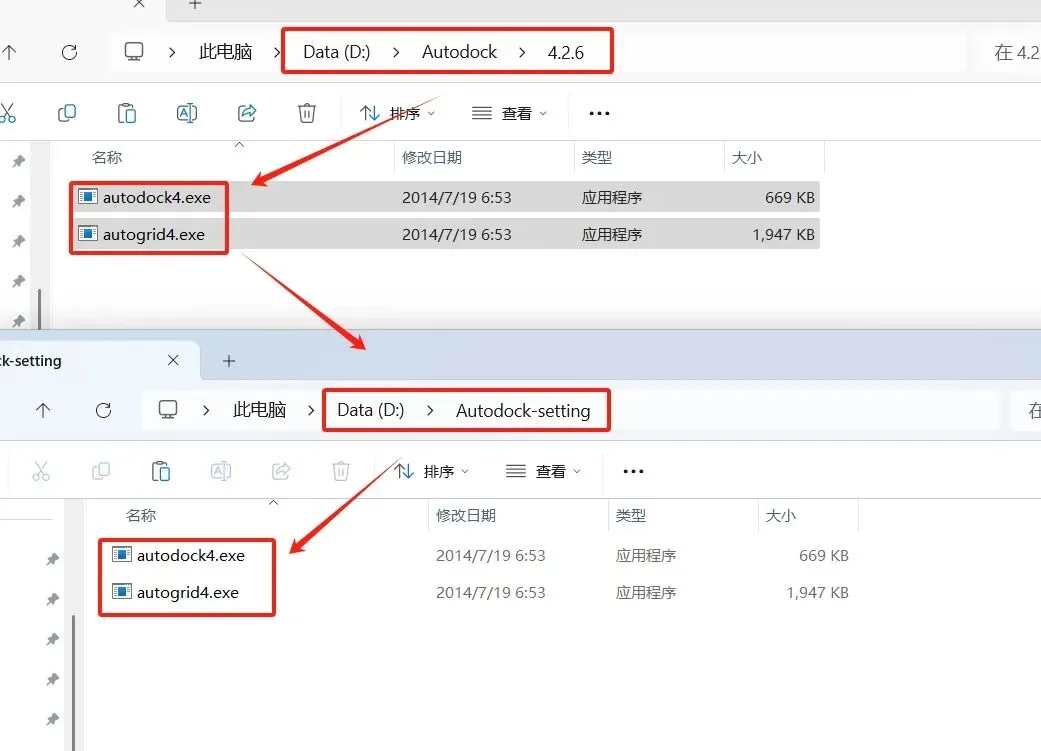This screenshot has height=751, width=1041.
Task: Expand chevron after Data (D:) in 4.2.6 window
Action: [x=396, y=52]
